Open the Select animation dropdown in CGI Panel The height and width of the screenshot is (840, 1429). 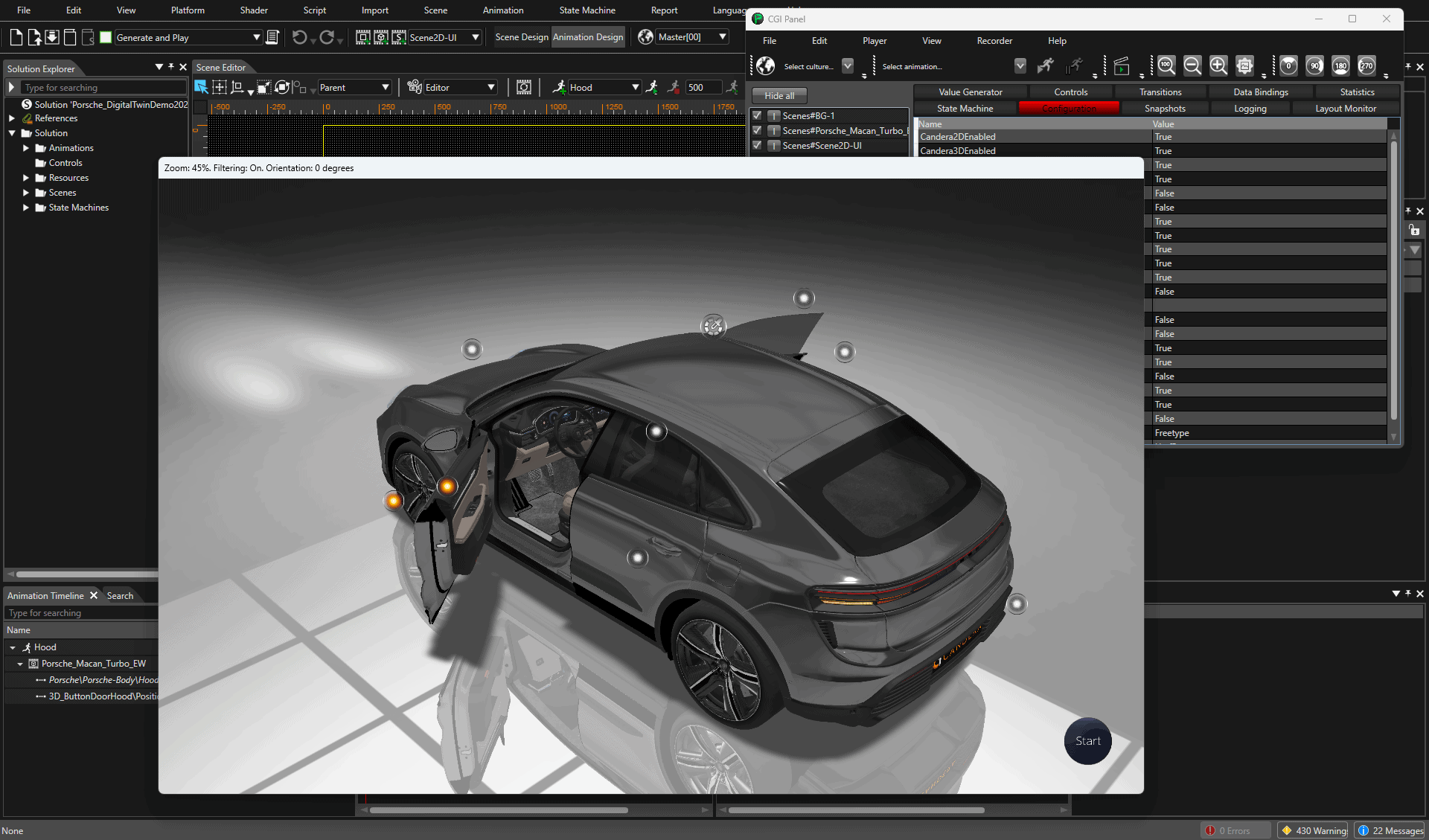(x=1020, y=66)
